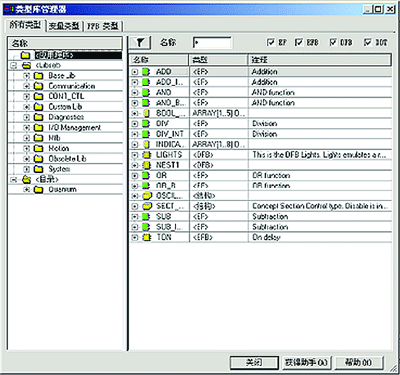400x375 pixels.
Task: Click the array icon beside BOOL_ row
Action: pyautogui.click(x=146, y=113)
